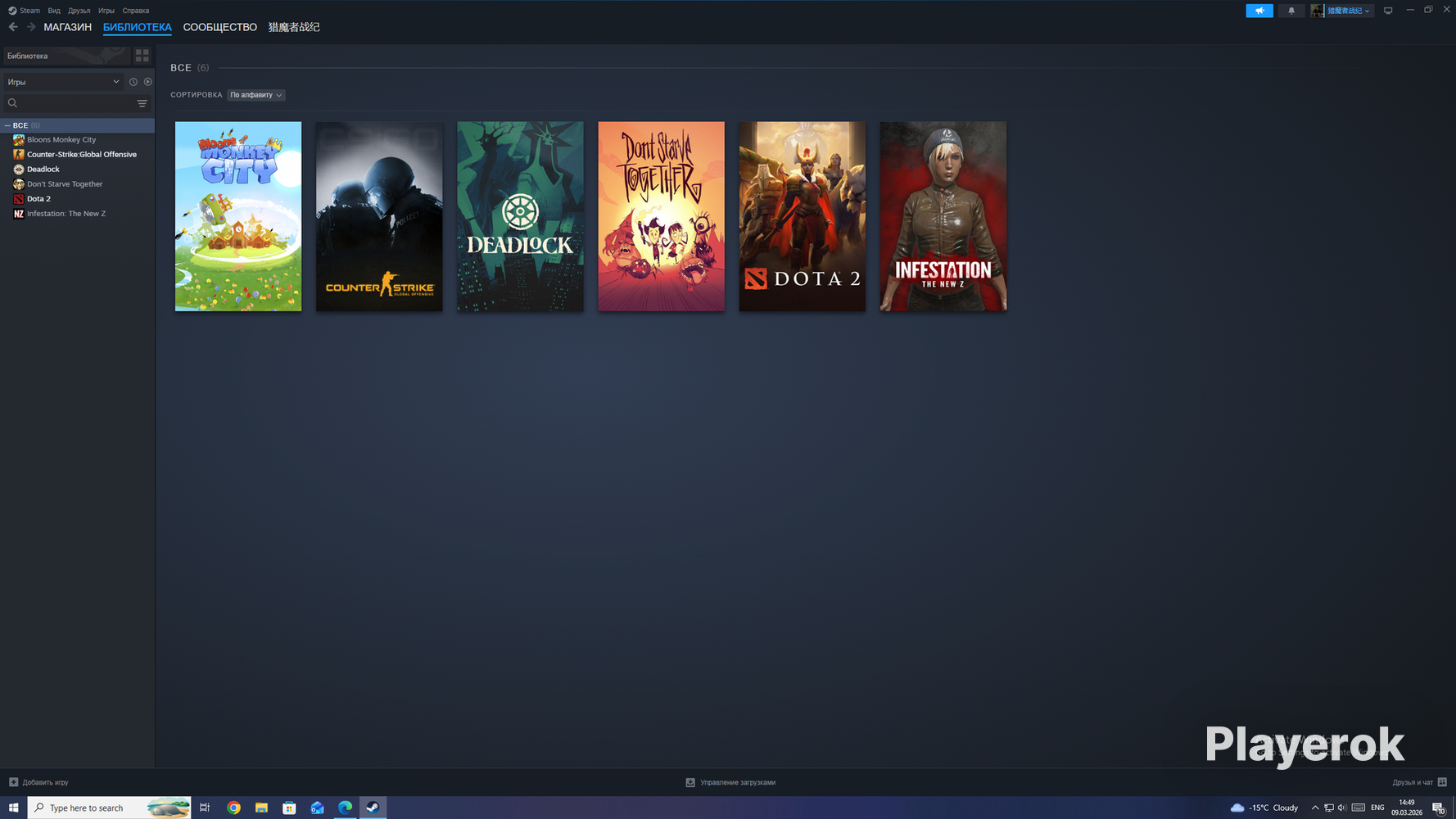The image size is (1456, 819).
Task: Open the clock and date flyout
Action: tap(1407, 808)
